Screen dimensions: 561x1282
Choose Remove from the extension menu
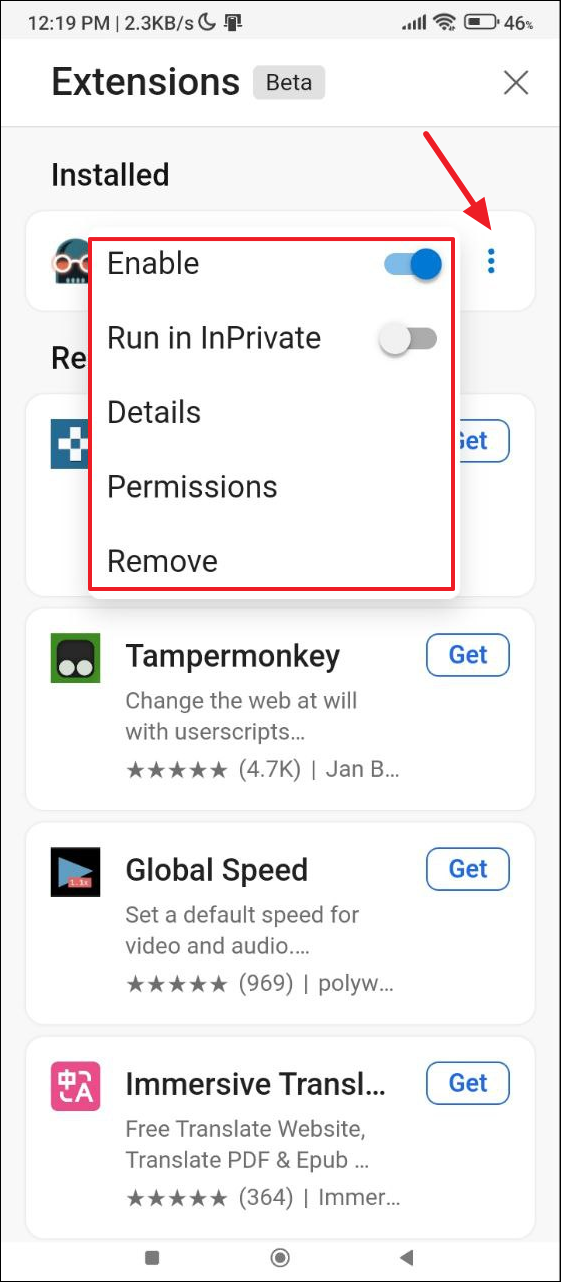(x=162, y=561)
